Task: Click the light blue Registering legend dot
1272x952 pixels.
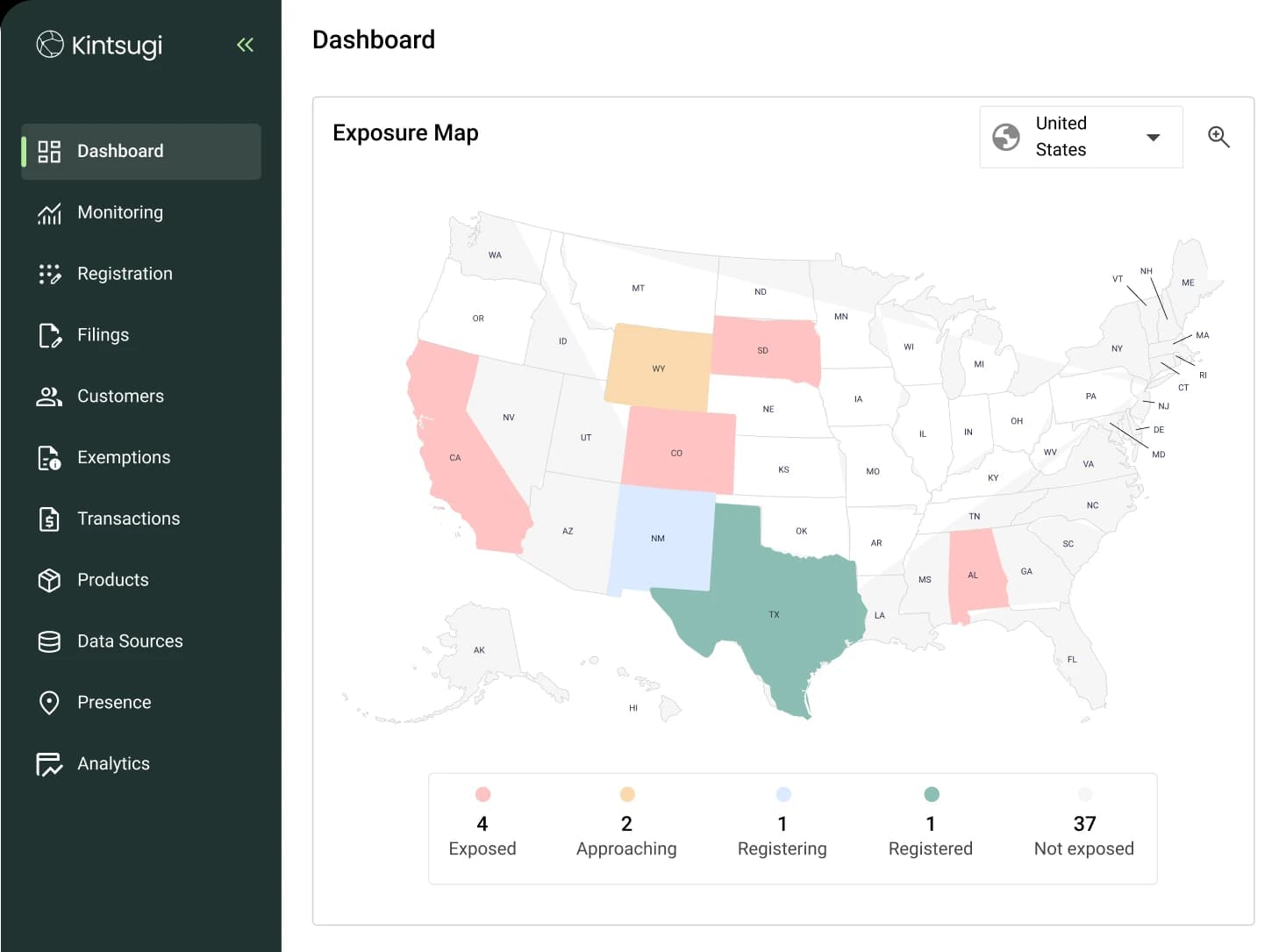Action: (783, 794)
